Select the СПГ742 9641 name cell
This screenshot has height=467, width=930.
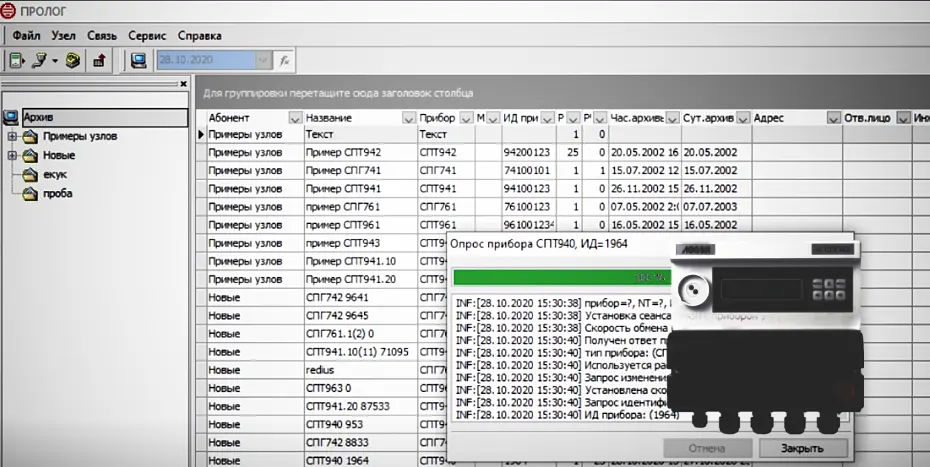coord(361,297)
